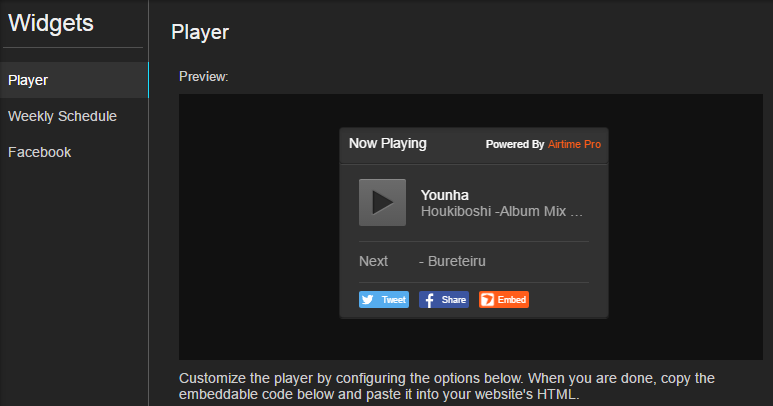The width and height of the screenshot is (773, 406).
Task: Click the Embed button label
Action: tap(512, 300)
